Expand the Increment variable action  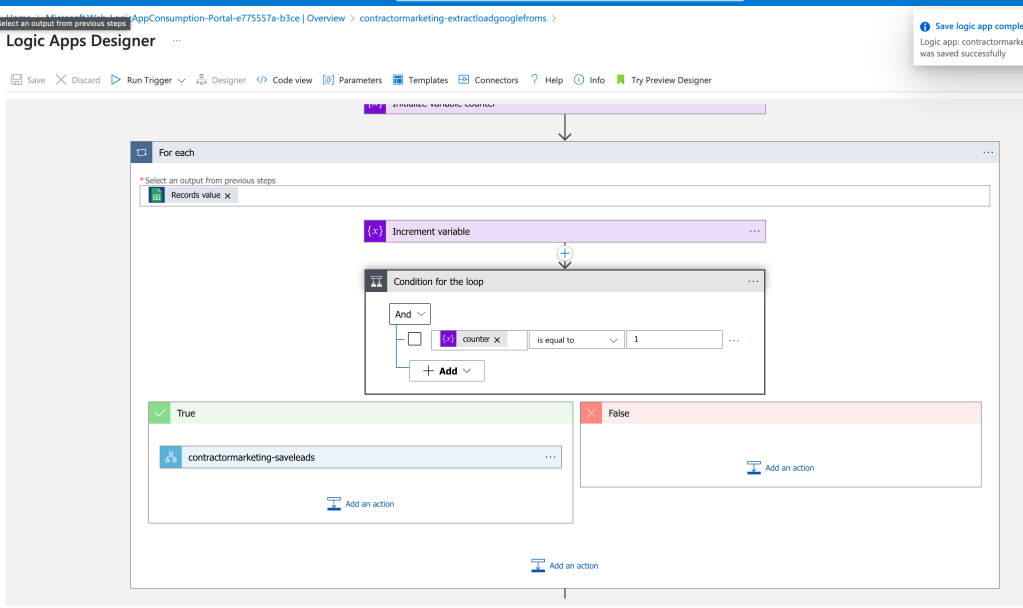[564, 232]
